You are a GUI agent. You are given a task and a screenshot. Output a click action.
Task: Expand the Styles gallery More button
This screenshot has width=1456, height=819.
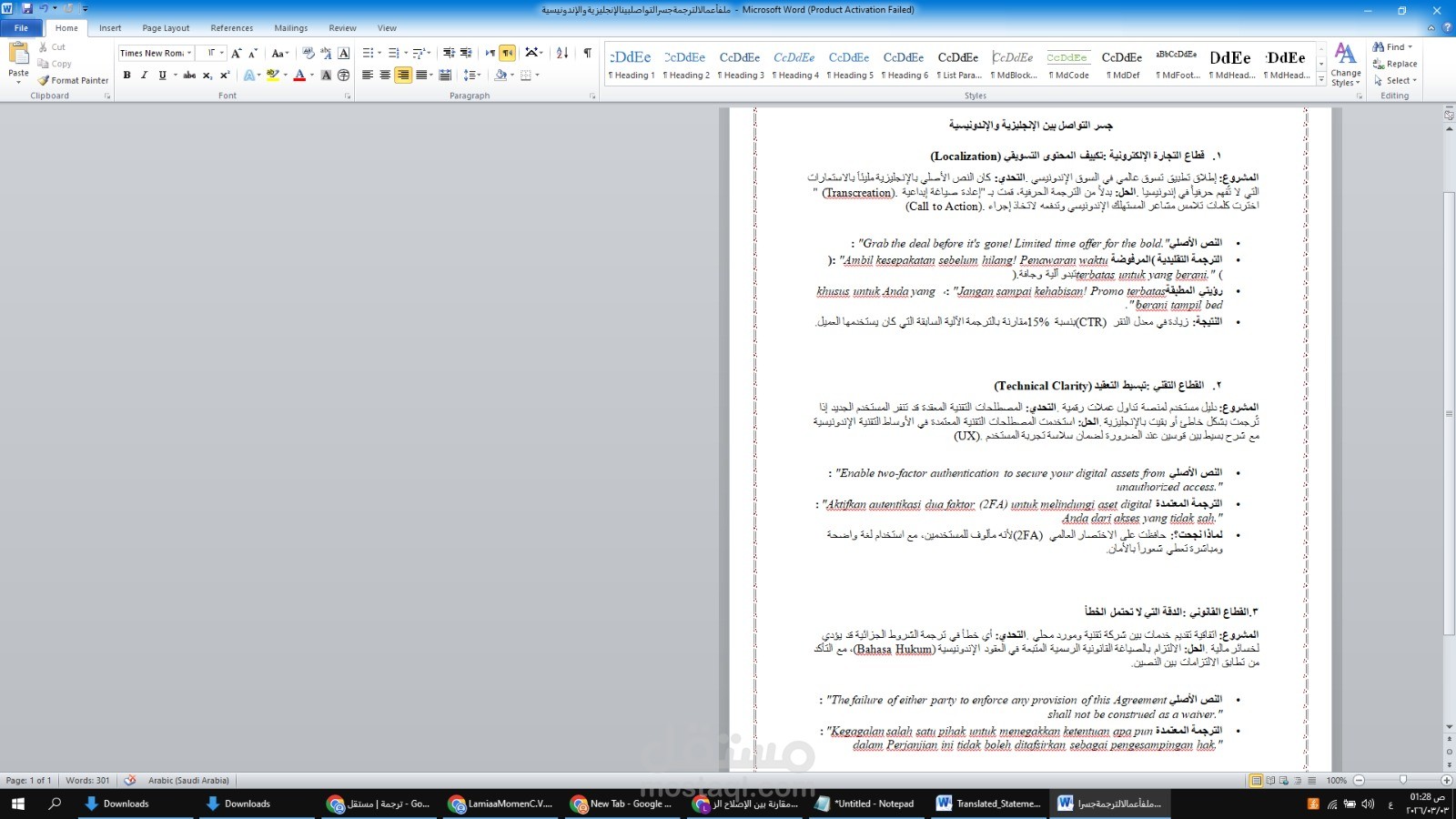[1321, 80]
